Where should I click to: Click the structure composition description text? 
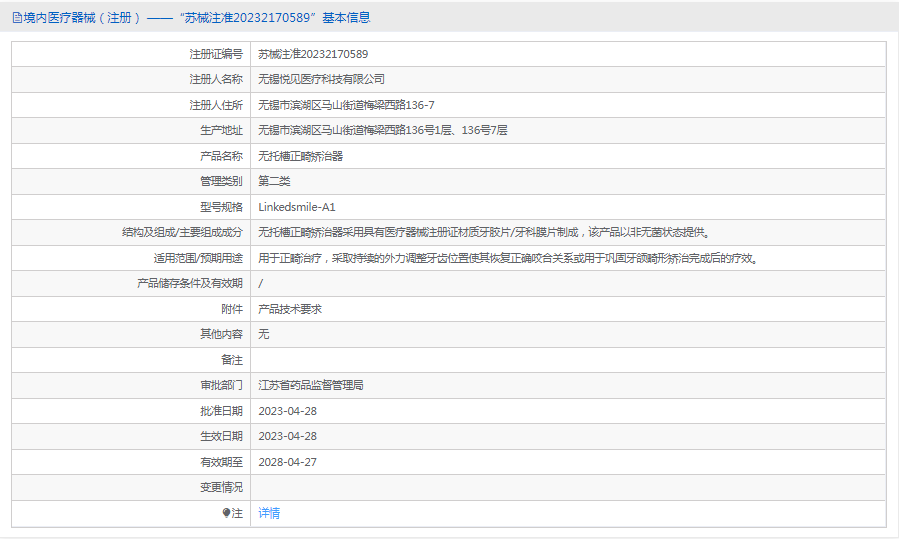(484, 232)
